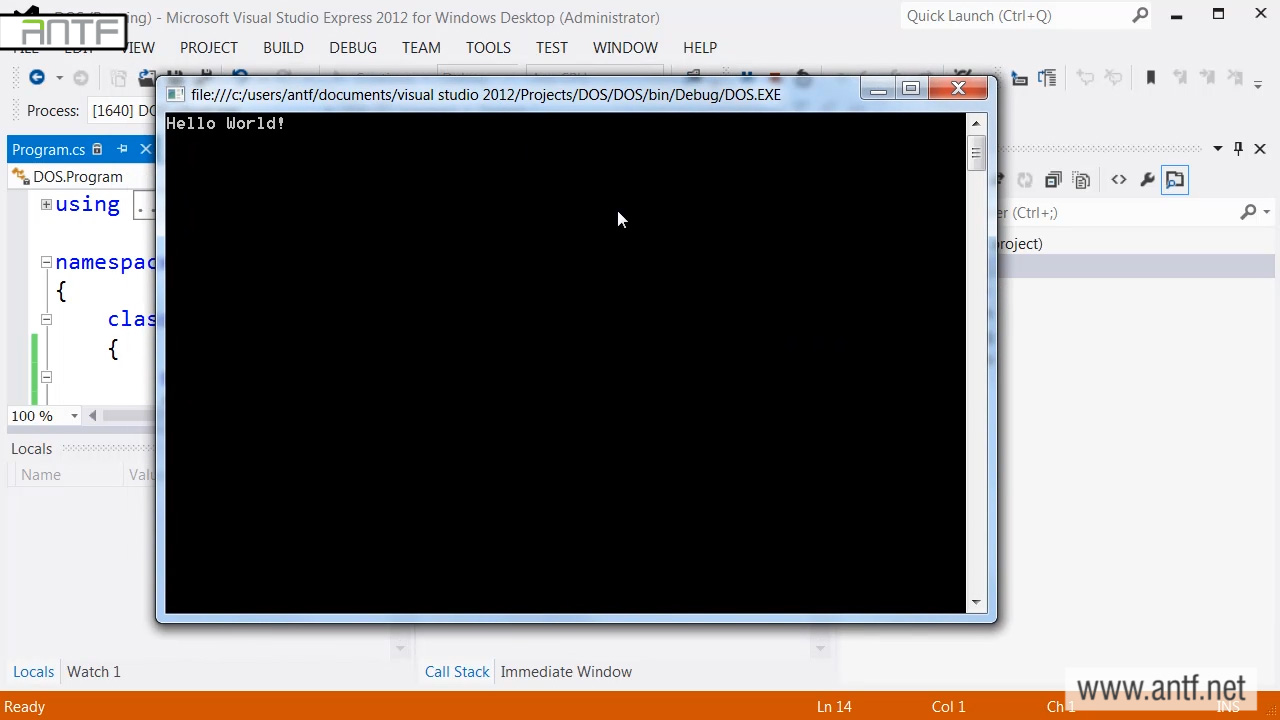Click the Quick Launch search magnifier icon
The height and width of the screenshot is (720, 1280).
point(1140,16)
